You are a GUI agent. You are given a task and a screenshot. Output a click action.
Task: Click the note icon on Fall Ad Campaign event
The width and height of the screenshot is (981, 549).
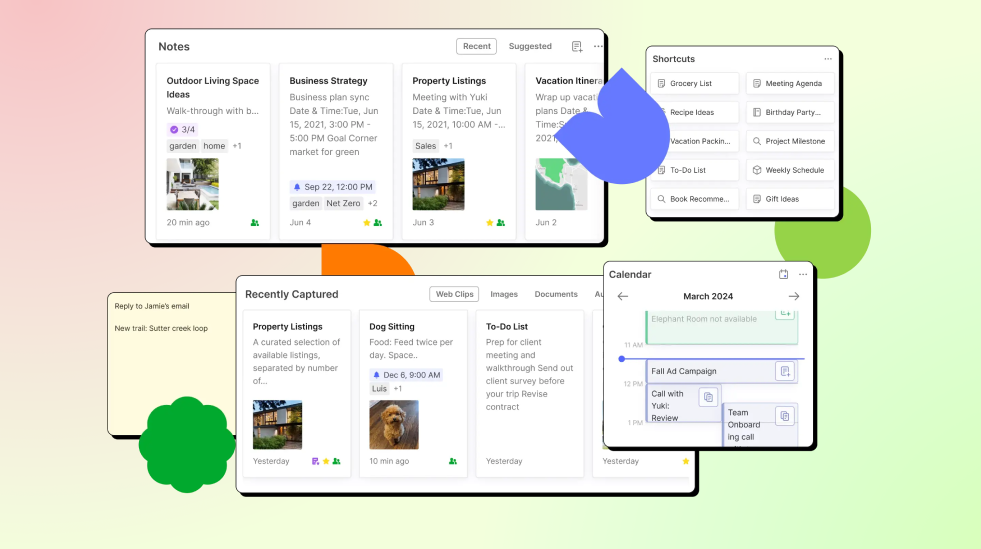click(785, 371)
